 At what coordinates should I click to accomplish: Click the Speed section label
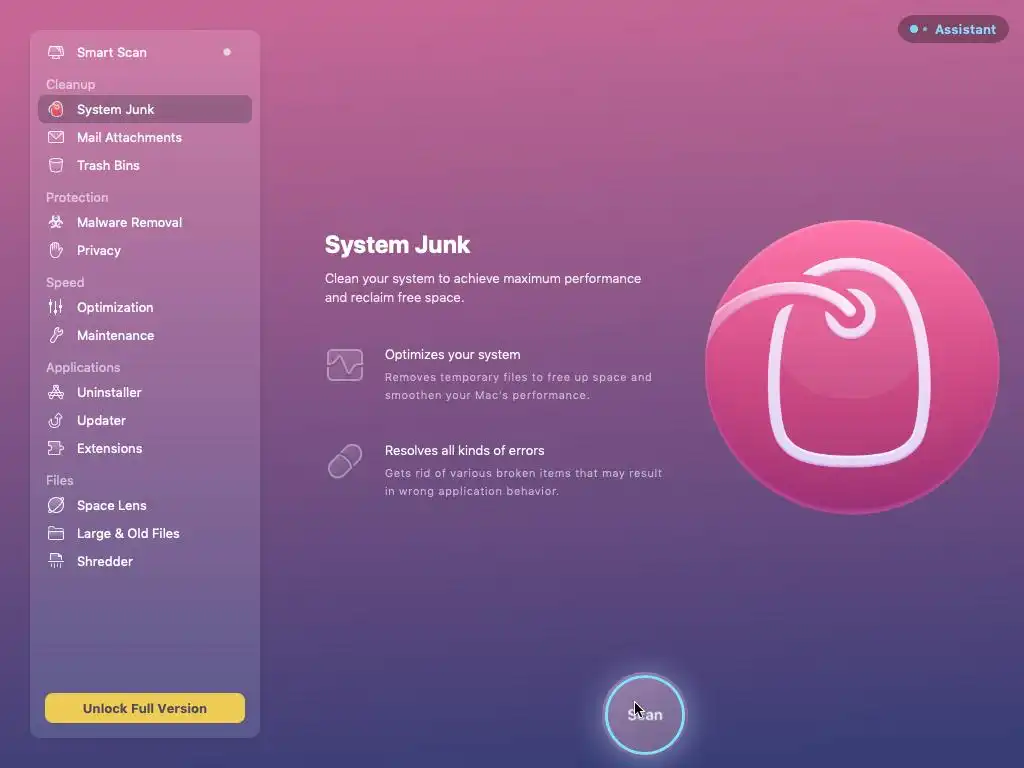coord(65,282)
